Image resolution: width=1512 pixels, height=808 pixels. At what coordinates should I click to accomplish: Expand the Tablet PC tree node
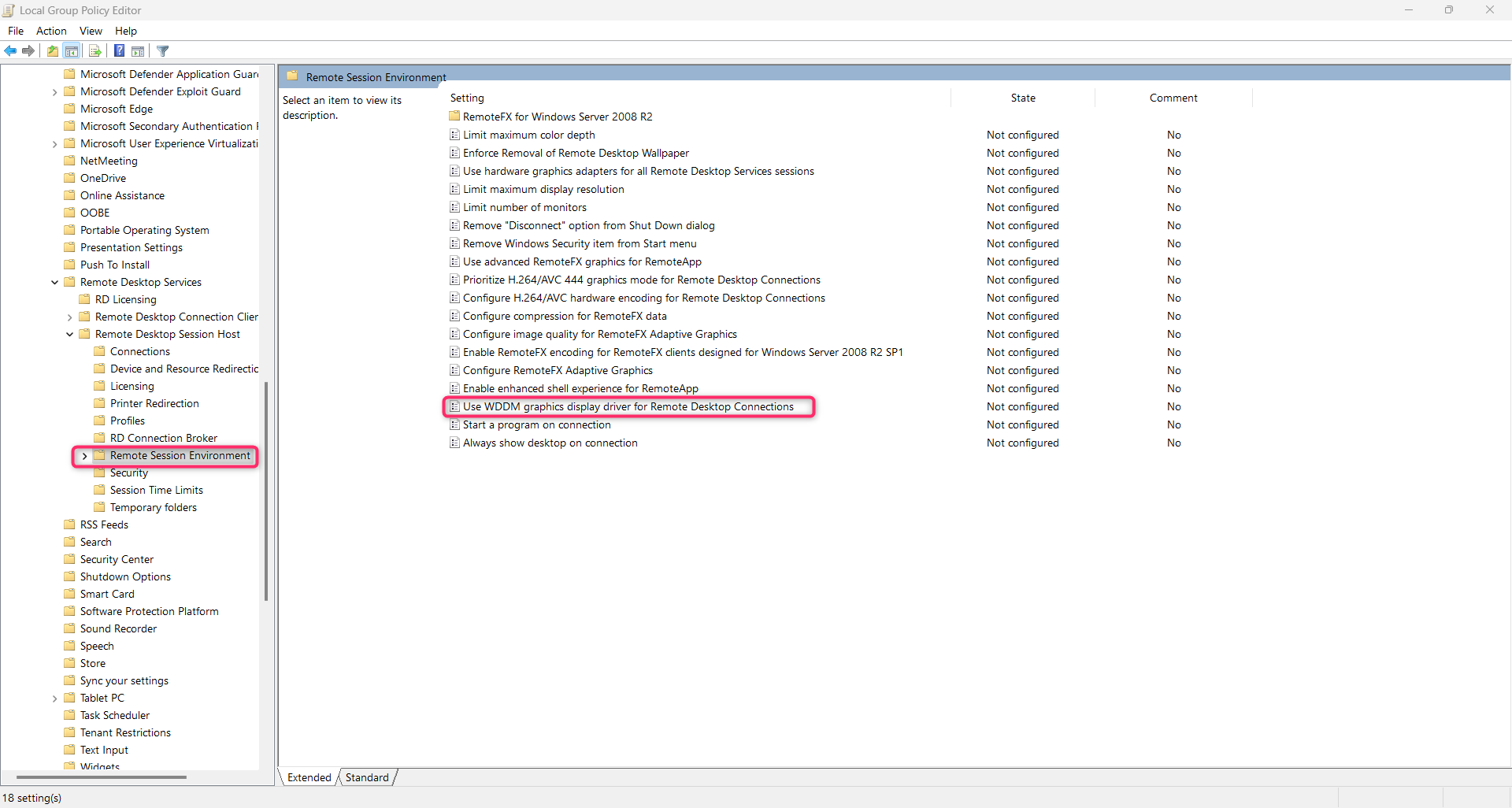(x=54, y=698)
